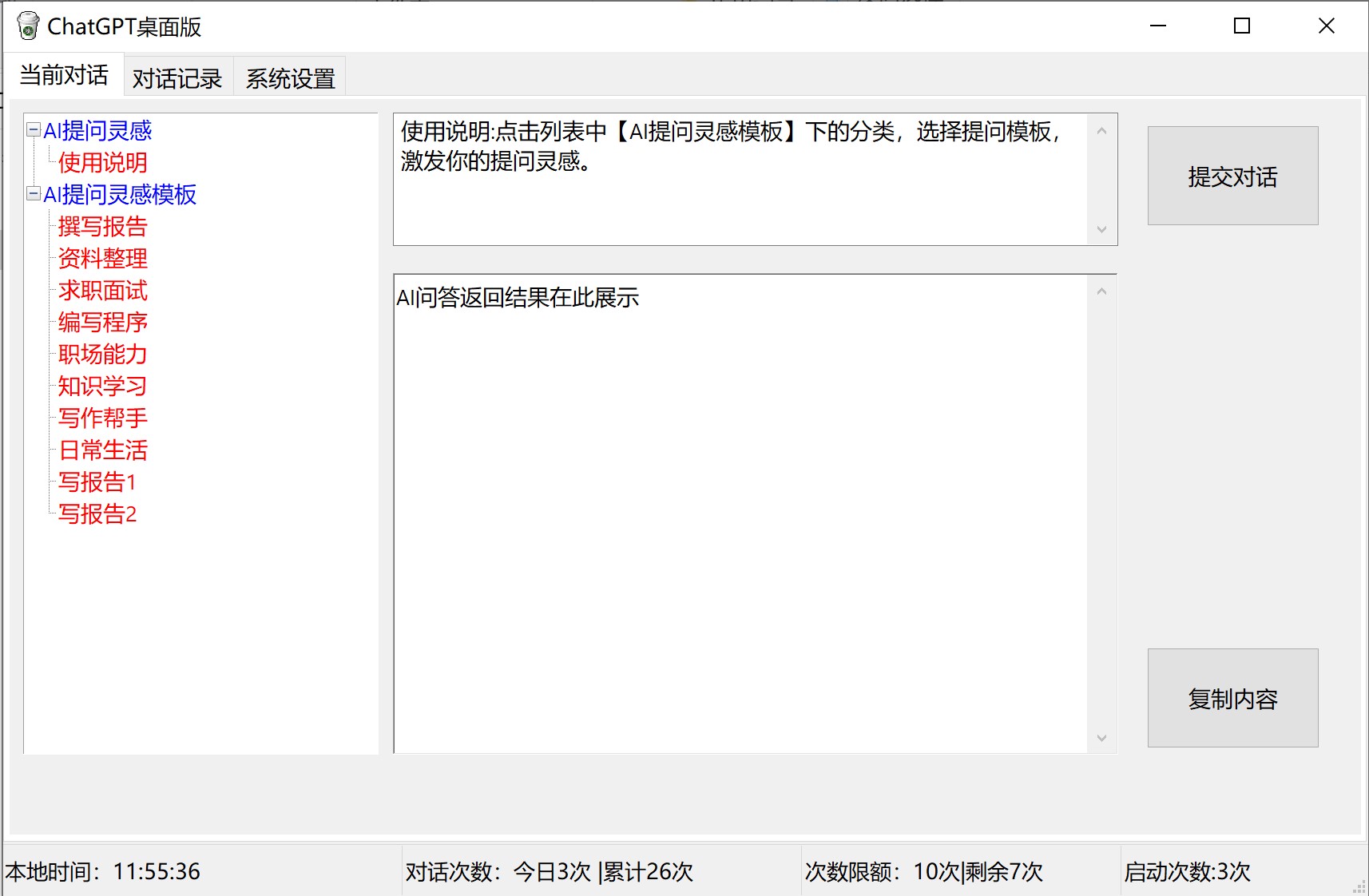The width and height of the screenshot is (1369, 896).
Task: Choose the 写报告2 template
Action: click(97, 513)
